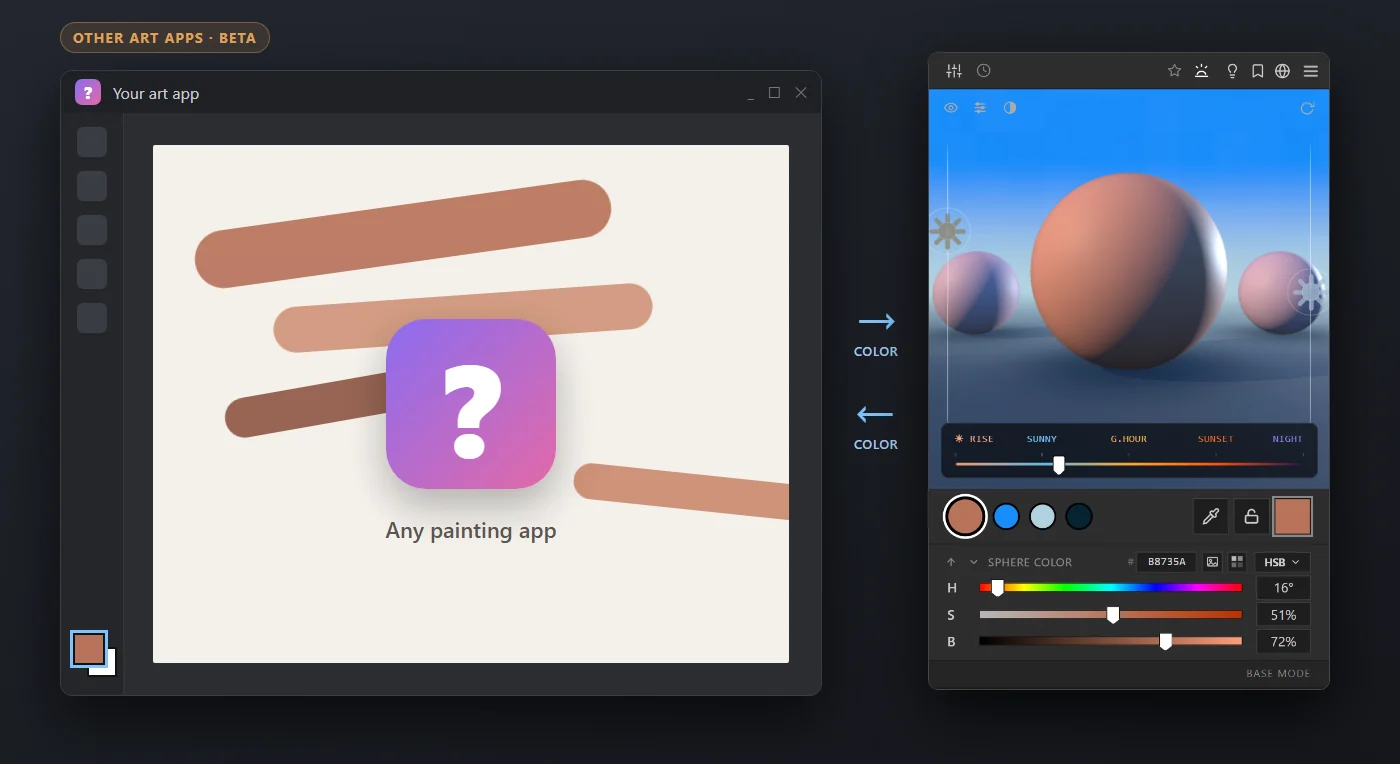Screen dimensions: 1400x764
Task: Click the hue slider handle
Action: [x=997, y=588]
